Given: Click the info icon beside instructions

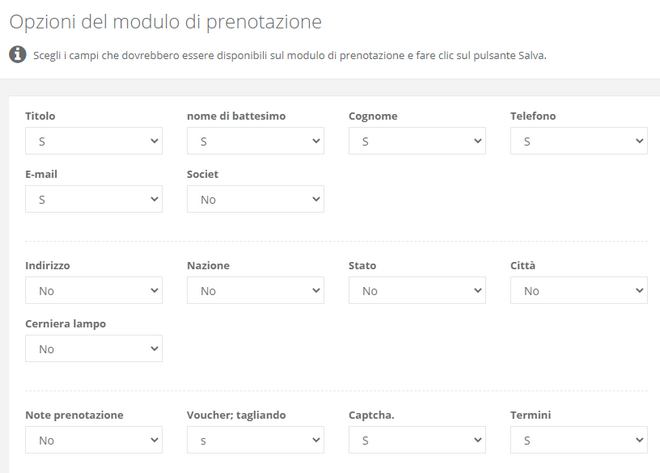Looking at the screenshot, I should tap(17, 54).
